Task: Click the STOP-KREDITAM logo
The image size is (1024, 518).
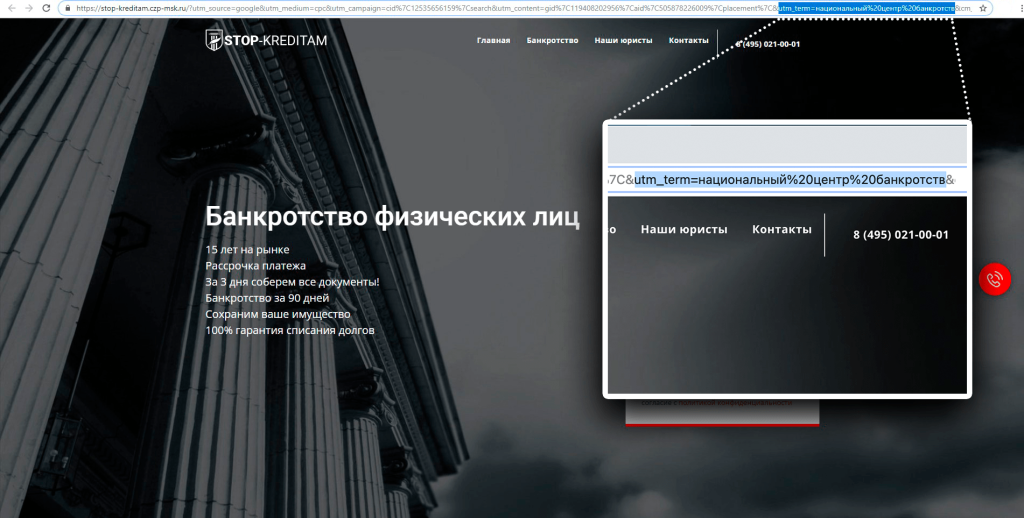Action: pyautogui.click(x=266, y=40)
